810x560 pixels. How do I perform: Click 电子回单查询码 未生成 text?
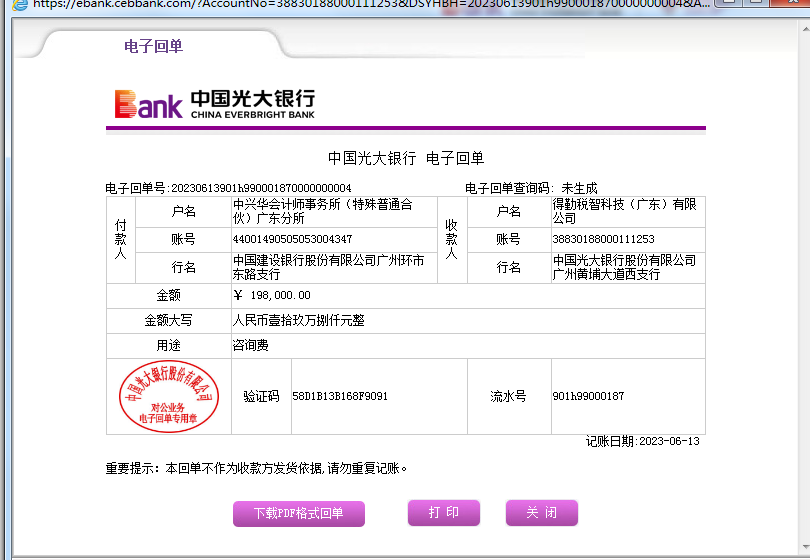(531, 188)
